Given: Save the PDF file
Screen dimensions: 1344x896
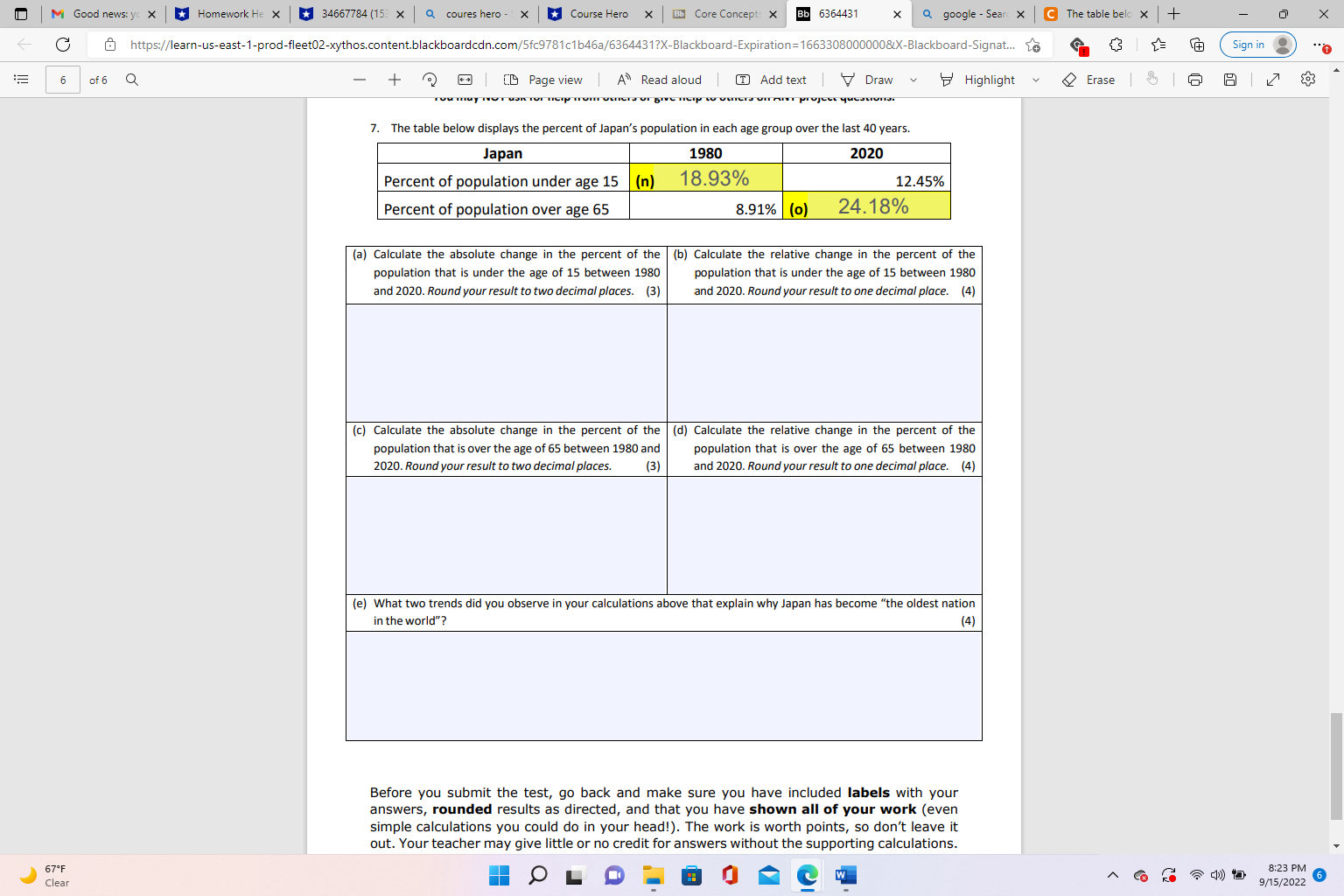Looking at the screenshot, I should 1229,80.
